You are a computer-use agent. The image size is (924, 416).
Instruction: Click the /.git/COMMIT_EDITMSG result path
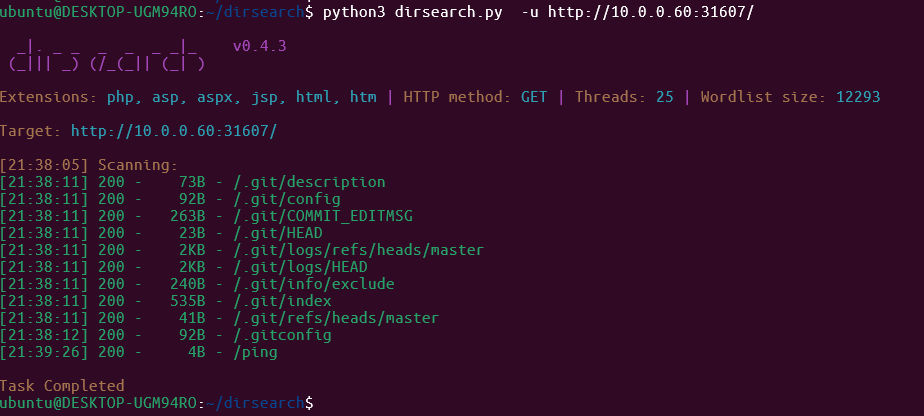coord(323,216)
